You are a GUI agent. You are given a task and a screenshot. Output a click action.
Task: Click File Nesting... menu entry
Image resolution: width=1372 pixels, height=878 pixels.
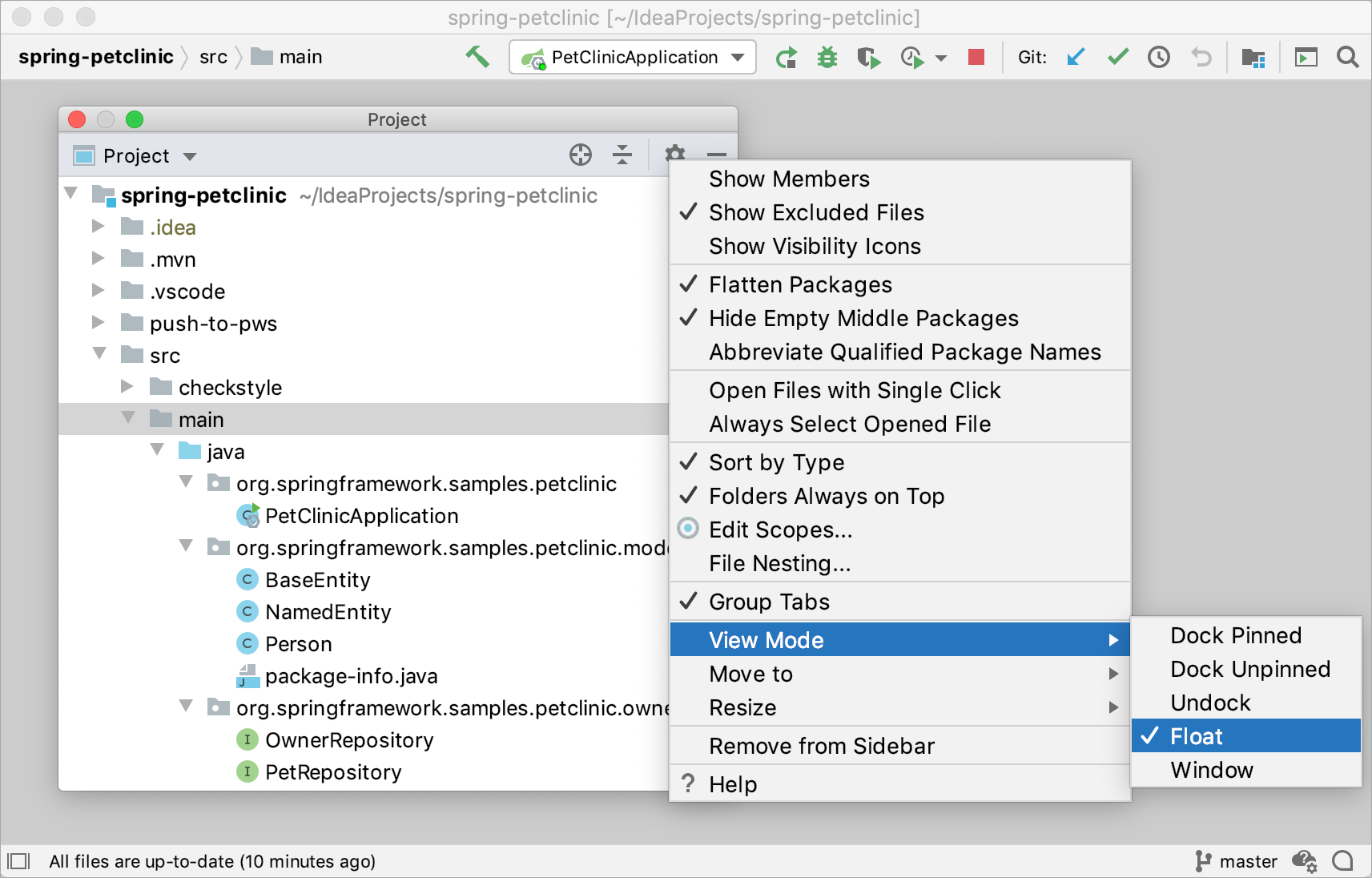tap(900, 563)
